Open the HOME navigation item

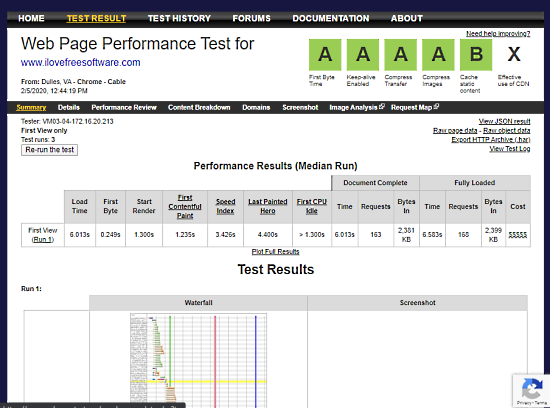coord(31,18)
